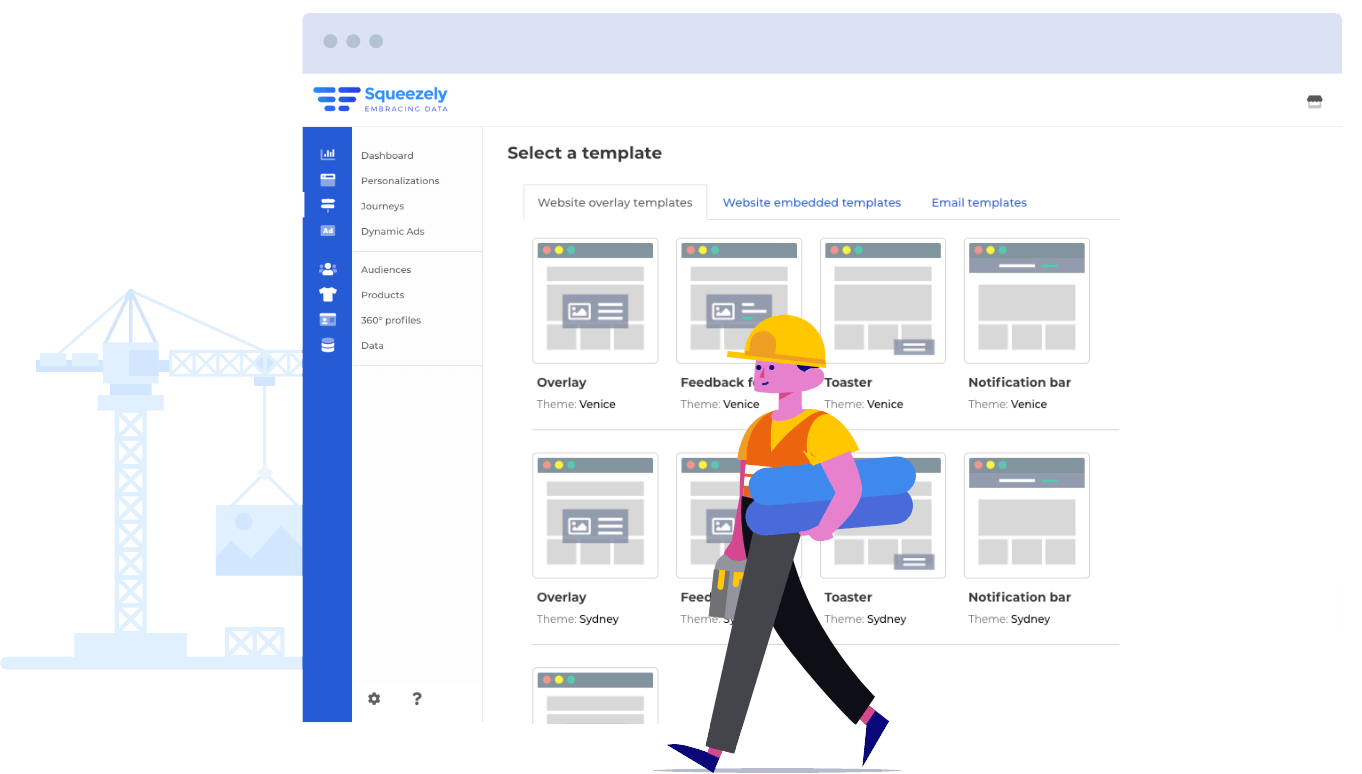1362x774 pixels.
Task: Select the Sydney Toaster template label
Action: 848,597
